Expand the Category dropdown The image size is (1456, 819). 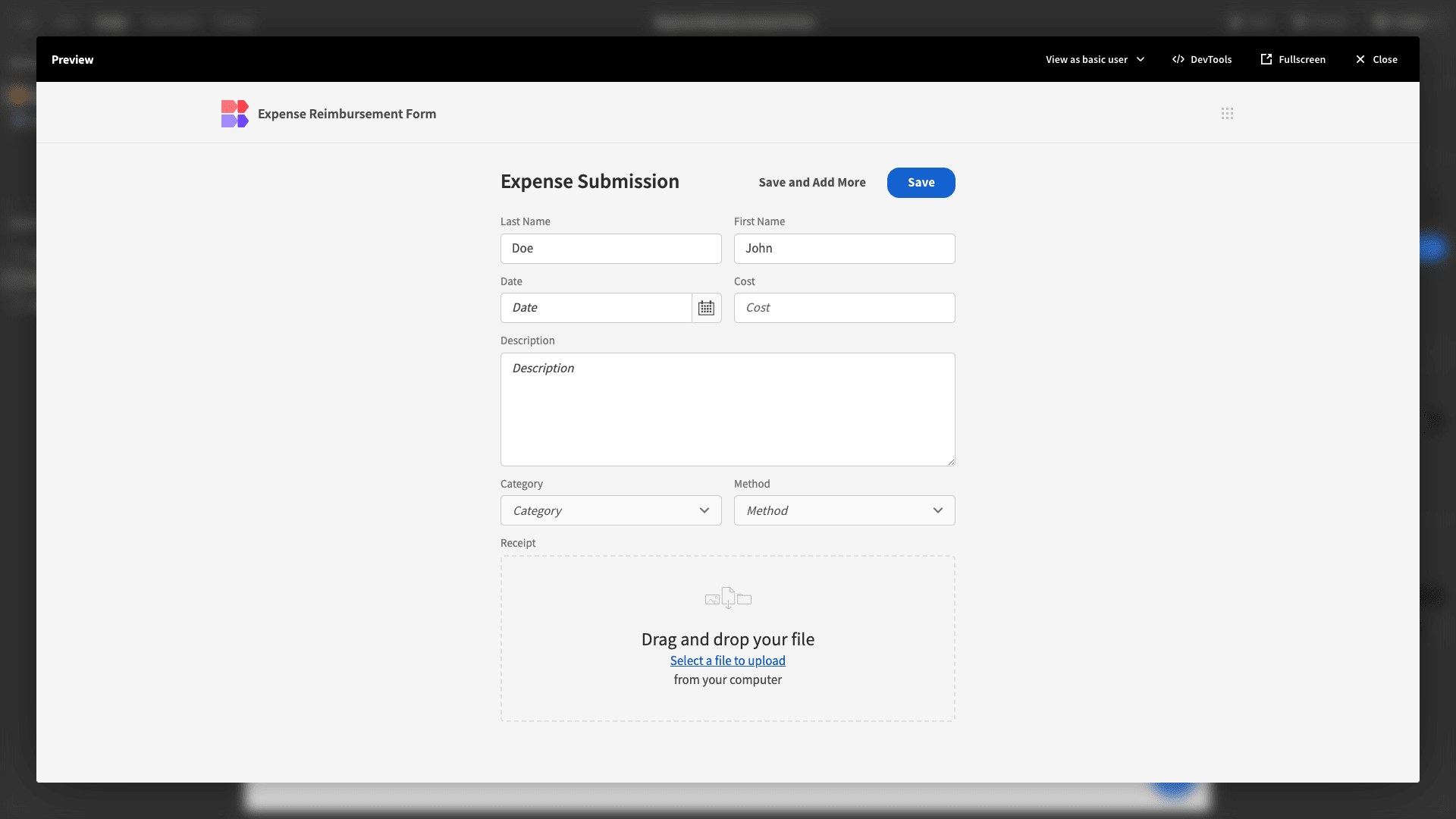pos(610,510)
